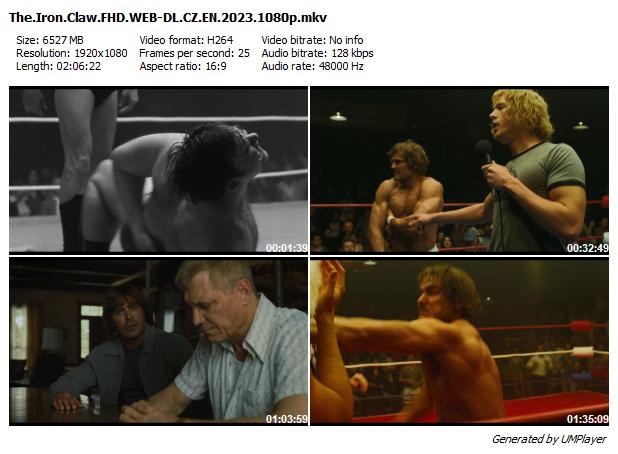Select the 01:35:09 timestamp overlay

[588, 419]
